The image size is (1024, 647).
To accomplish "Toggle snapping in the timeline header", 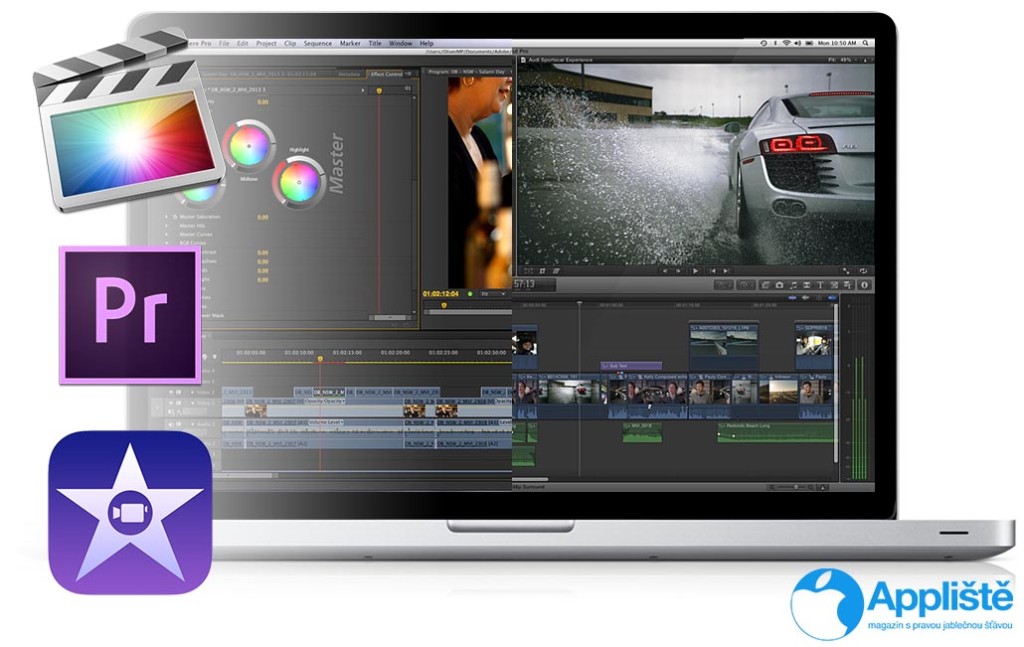I will (832, 298).
